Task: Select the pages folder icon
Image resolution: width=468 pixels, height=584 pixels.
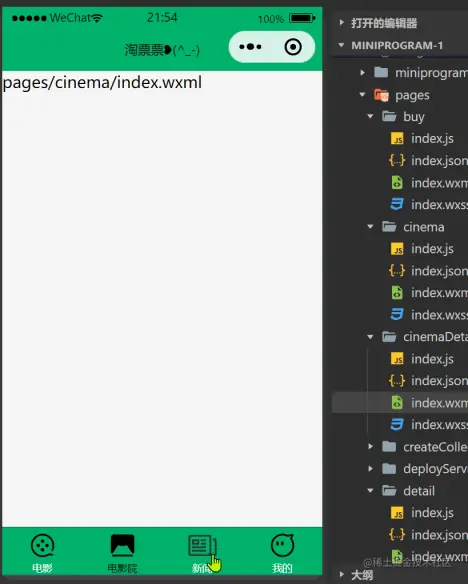Action: click(381, 95)
